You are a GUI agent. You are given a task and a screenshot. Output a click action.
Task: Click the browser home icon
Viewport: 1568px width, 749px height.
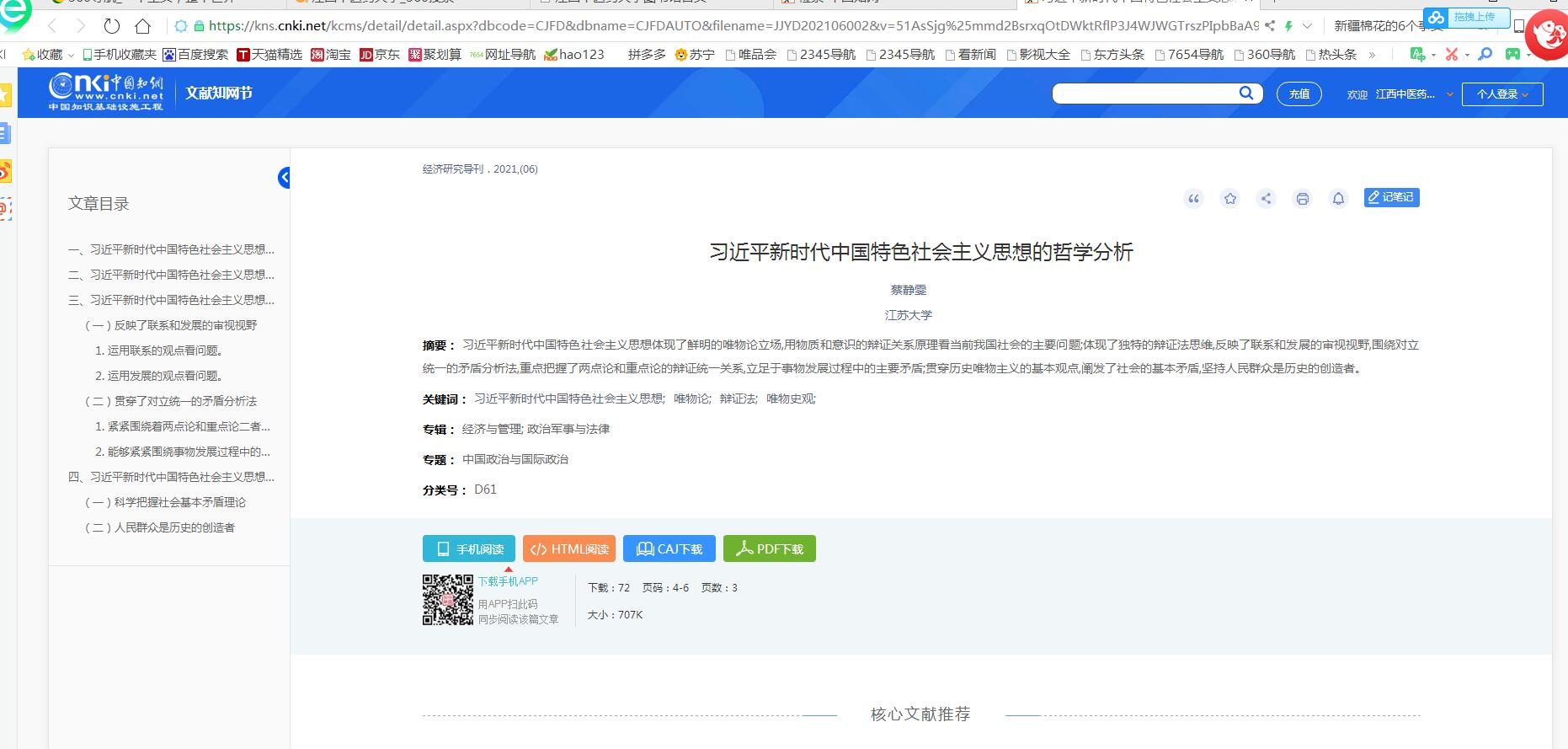[143, 26]
